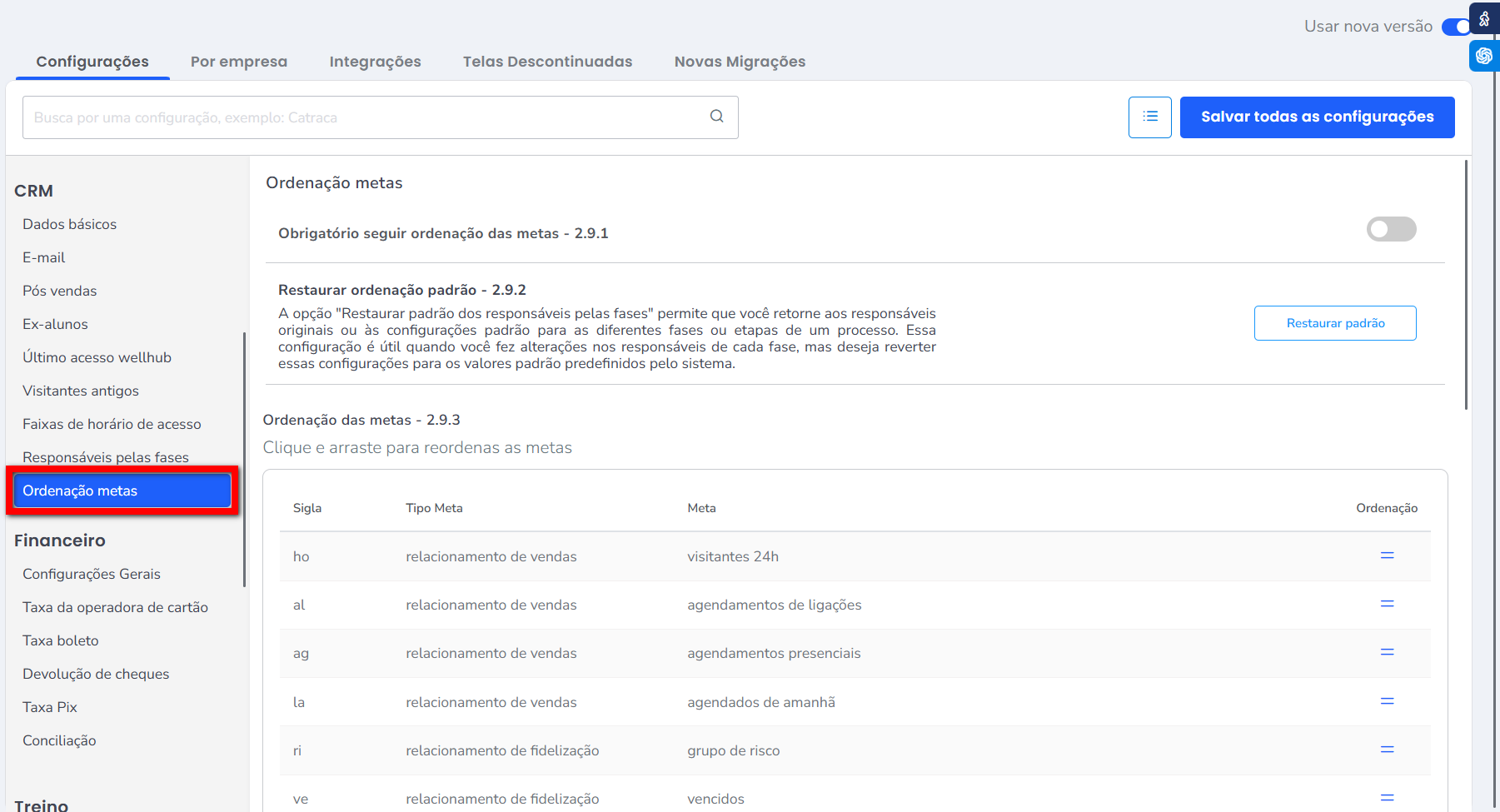Viewport: 1500px width, 812px height.
Task: Click drag handle for agendamentos de ligações
Action: click(x=1387, y=604)
